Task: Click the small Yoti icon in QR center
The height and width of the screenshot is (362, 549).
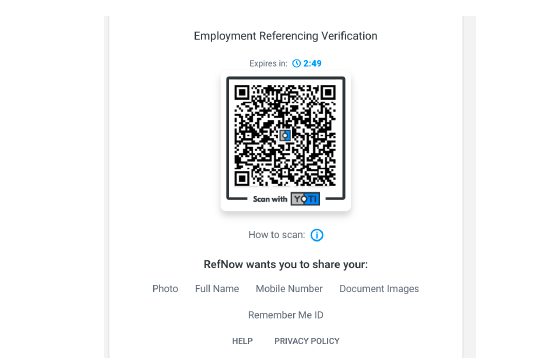Action: 285,135
